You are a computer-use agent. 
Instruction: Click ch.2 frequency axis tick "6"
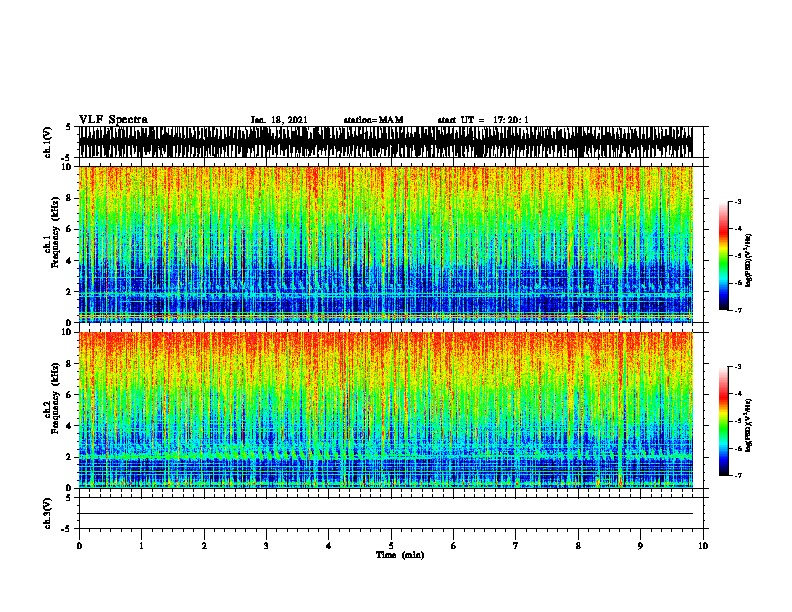click(70, 395)
